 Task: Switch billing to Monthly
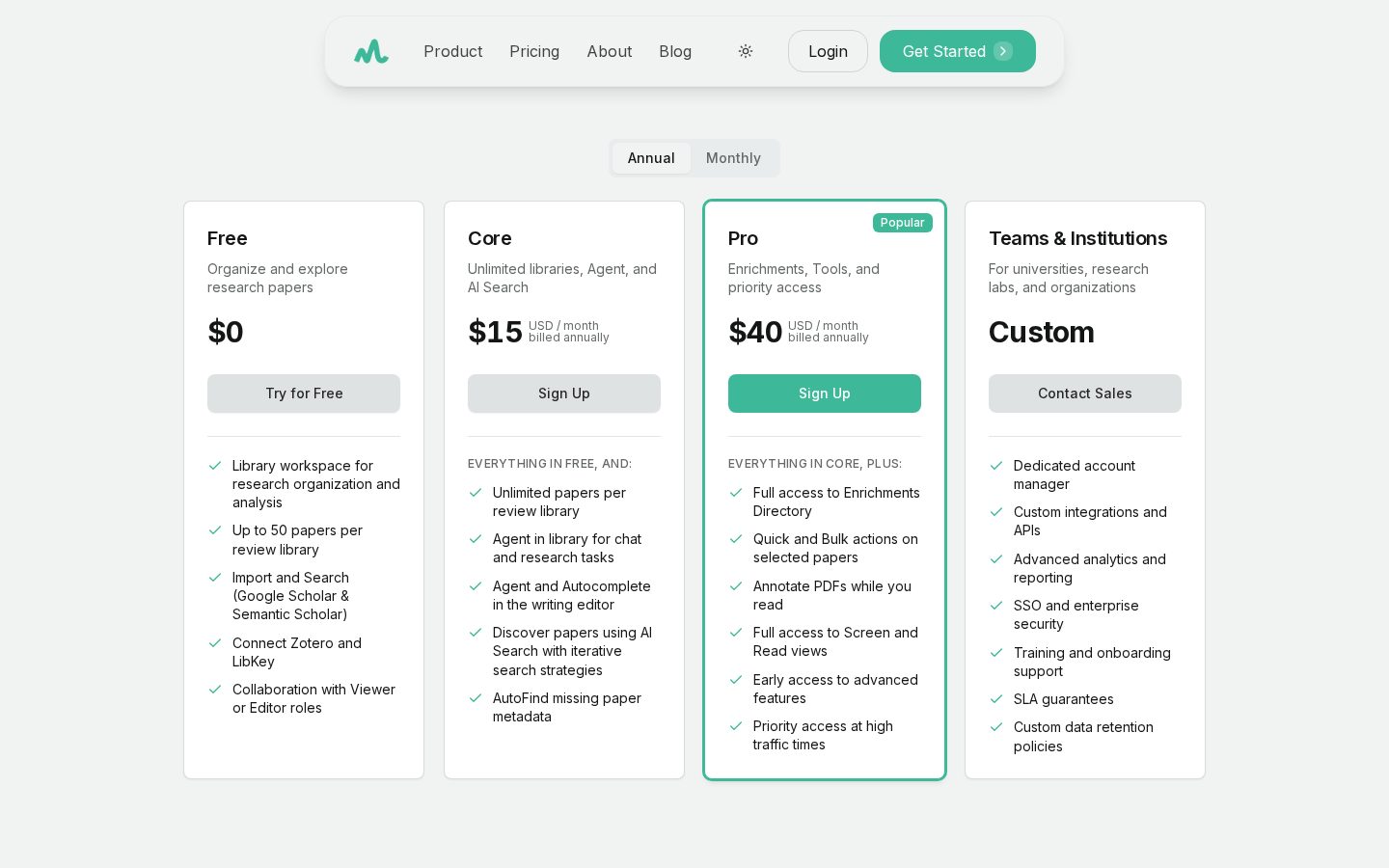click(733, 158)
